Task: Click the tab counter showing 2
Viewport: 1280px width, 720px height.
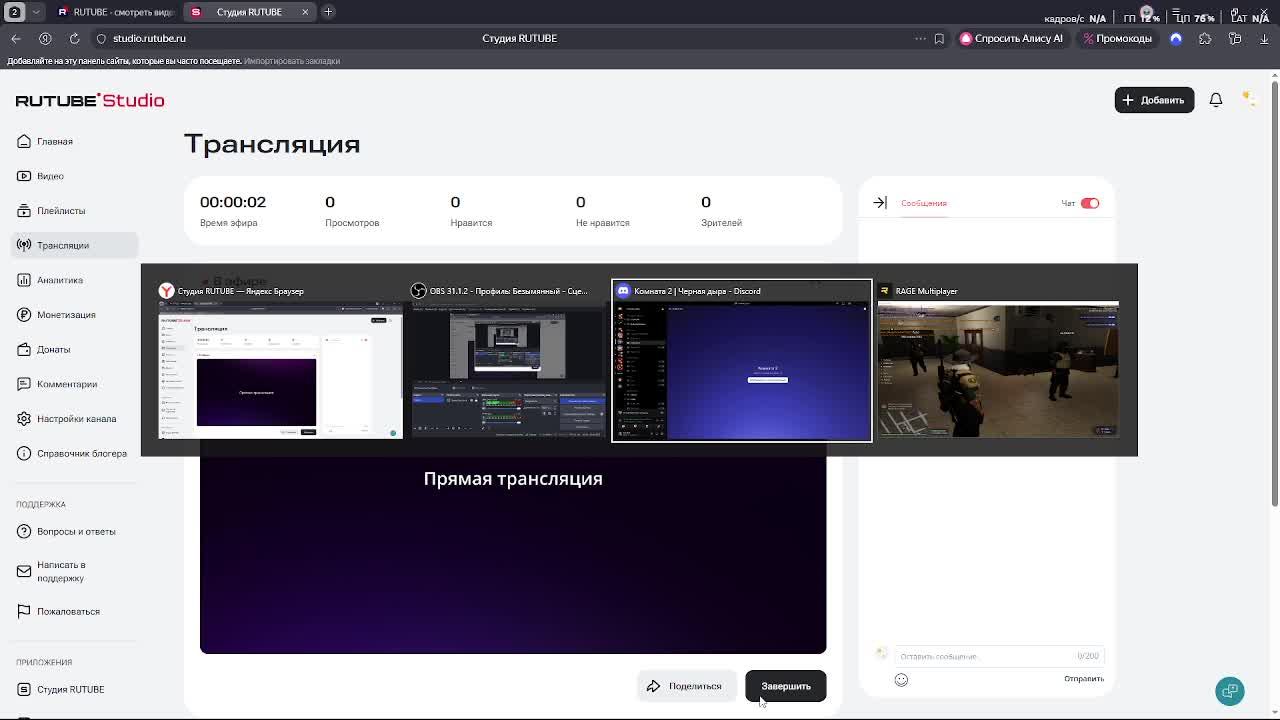Action: coord(15,12)
